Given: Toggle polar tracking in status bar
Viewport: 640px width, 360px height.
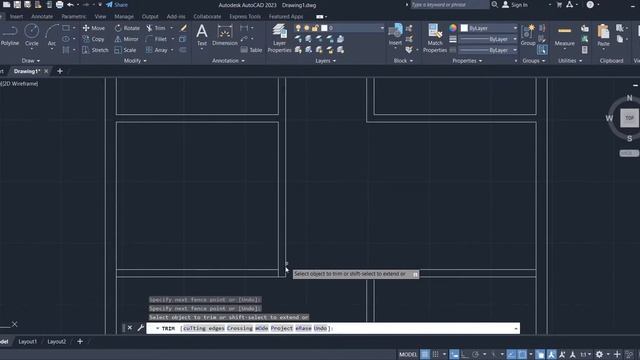Looking at the screenshot, I should point(476,354).
